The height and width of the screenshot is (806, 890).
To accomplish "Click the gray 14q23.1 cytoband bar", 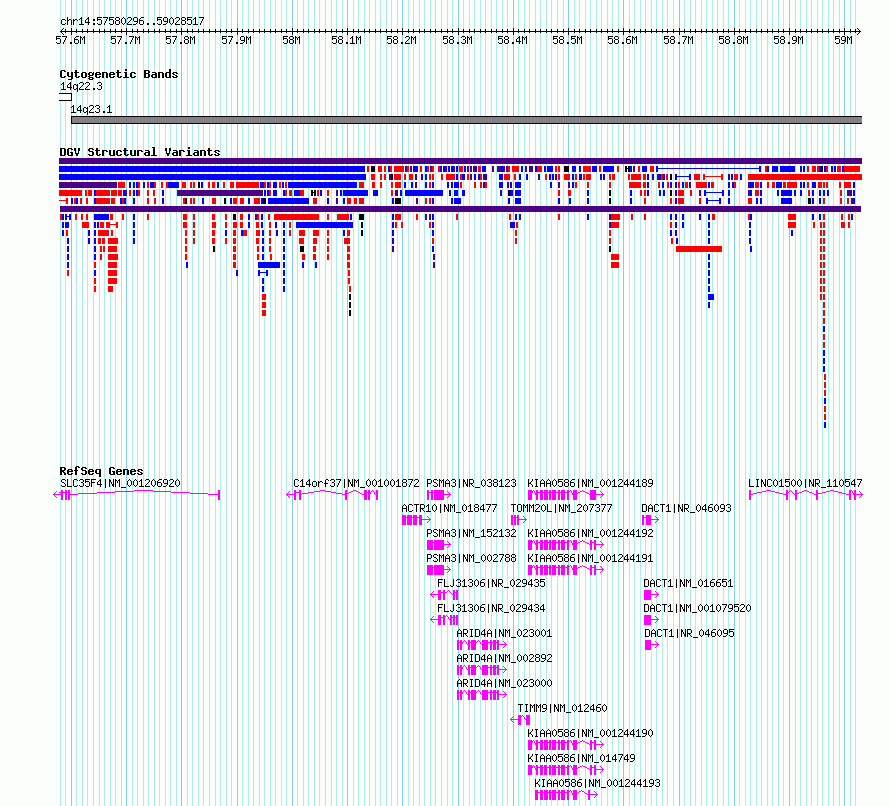I will pos(467,120).
